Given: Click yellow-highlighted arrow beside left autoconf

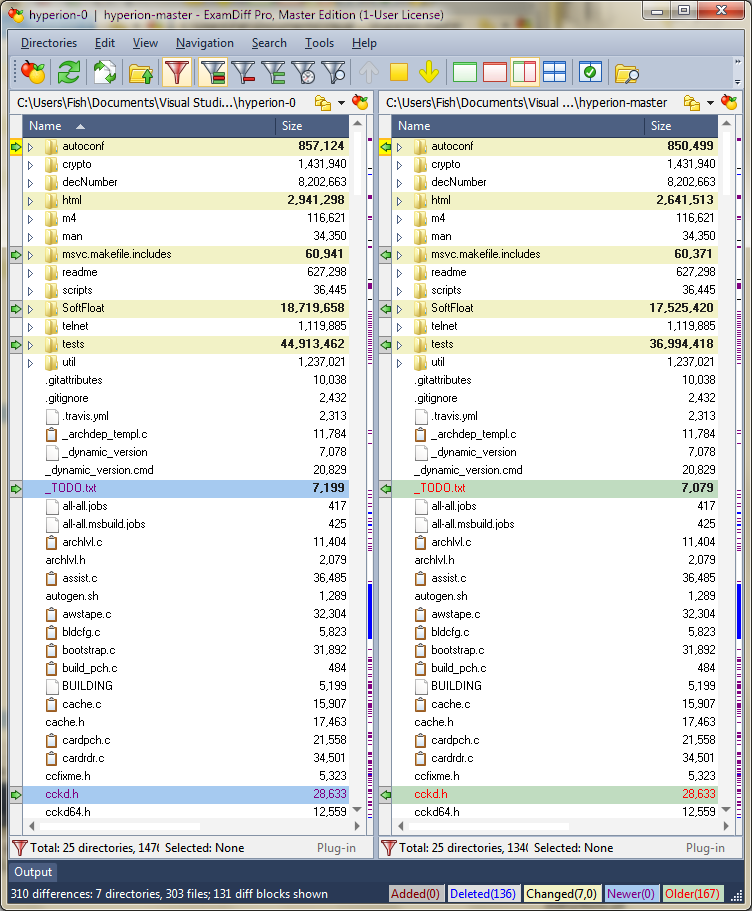Looking at the screenshot, I should [16, 147].
